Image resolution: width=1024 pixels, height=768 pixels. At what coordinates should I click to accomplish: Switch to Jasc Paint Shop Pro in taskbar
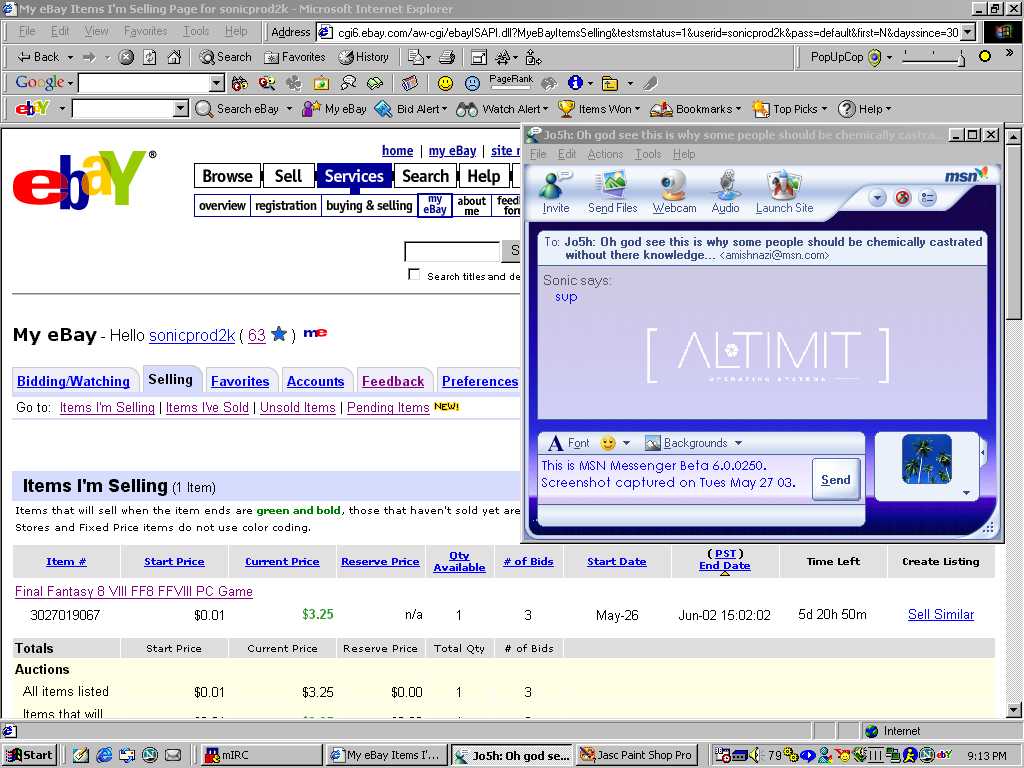[636, 755]
